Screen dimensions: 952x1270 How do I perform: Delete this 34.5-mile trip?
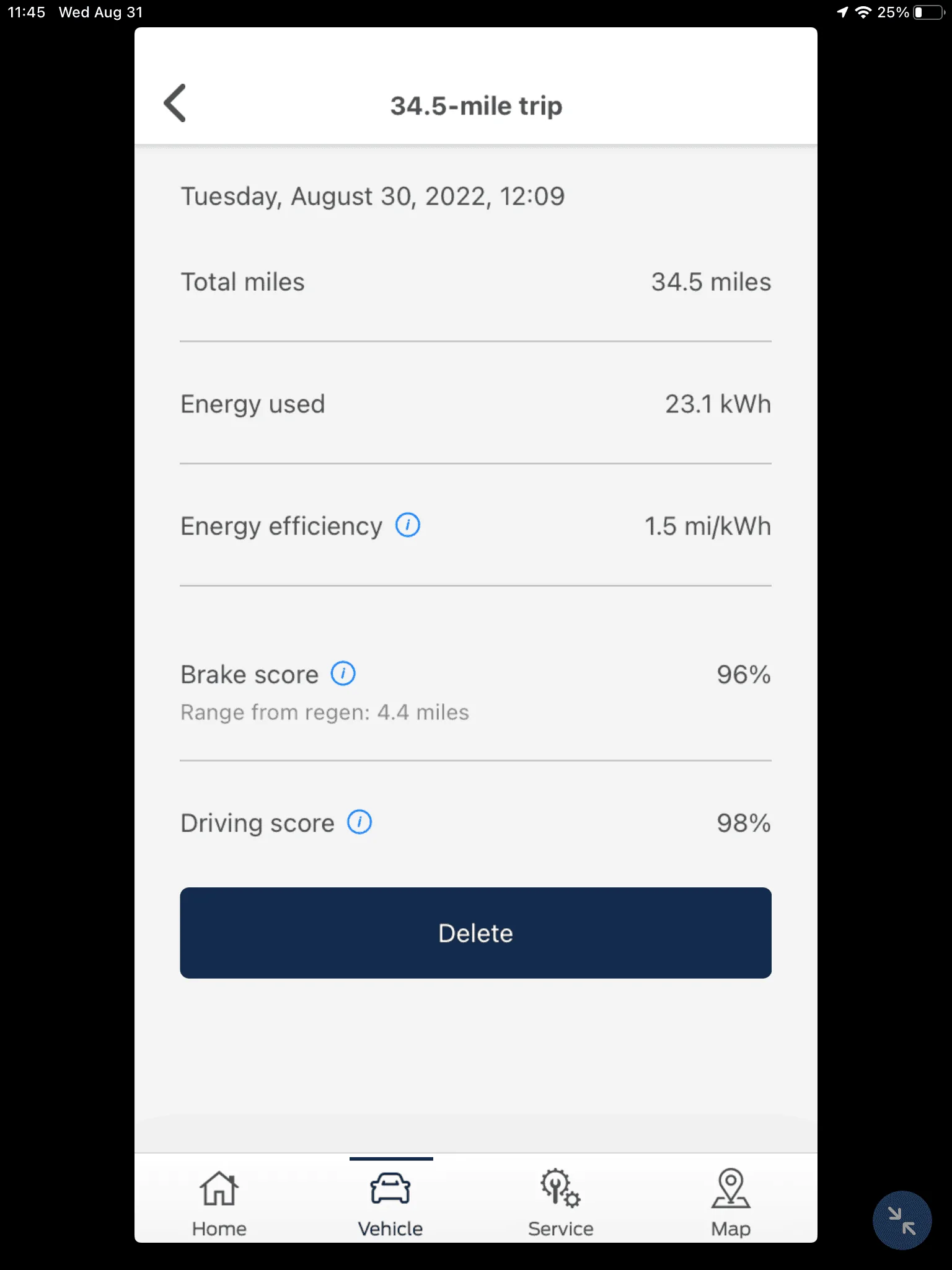pyautogui.click(x=475, y=933)
